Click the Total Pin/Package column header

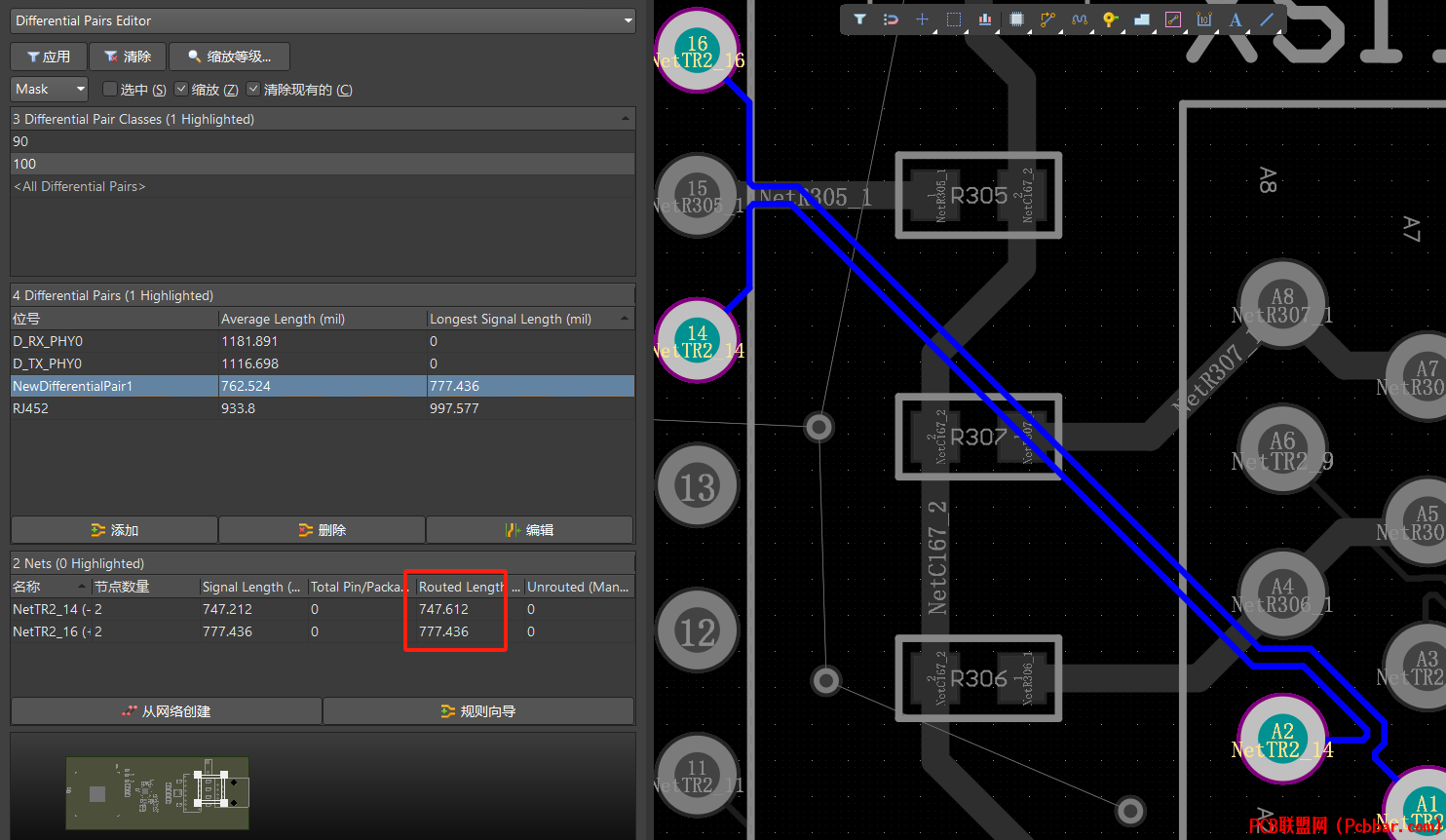[x=361, y=587]
